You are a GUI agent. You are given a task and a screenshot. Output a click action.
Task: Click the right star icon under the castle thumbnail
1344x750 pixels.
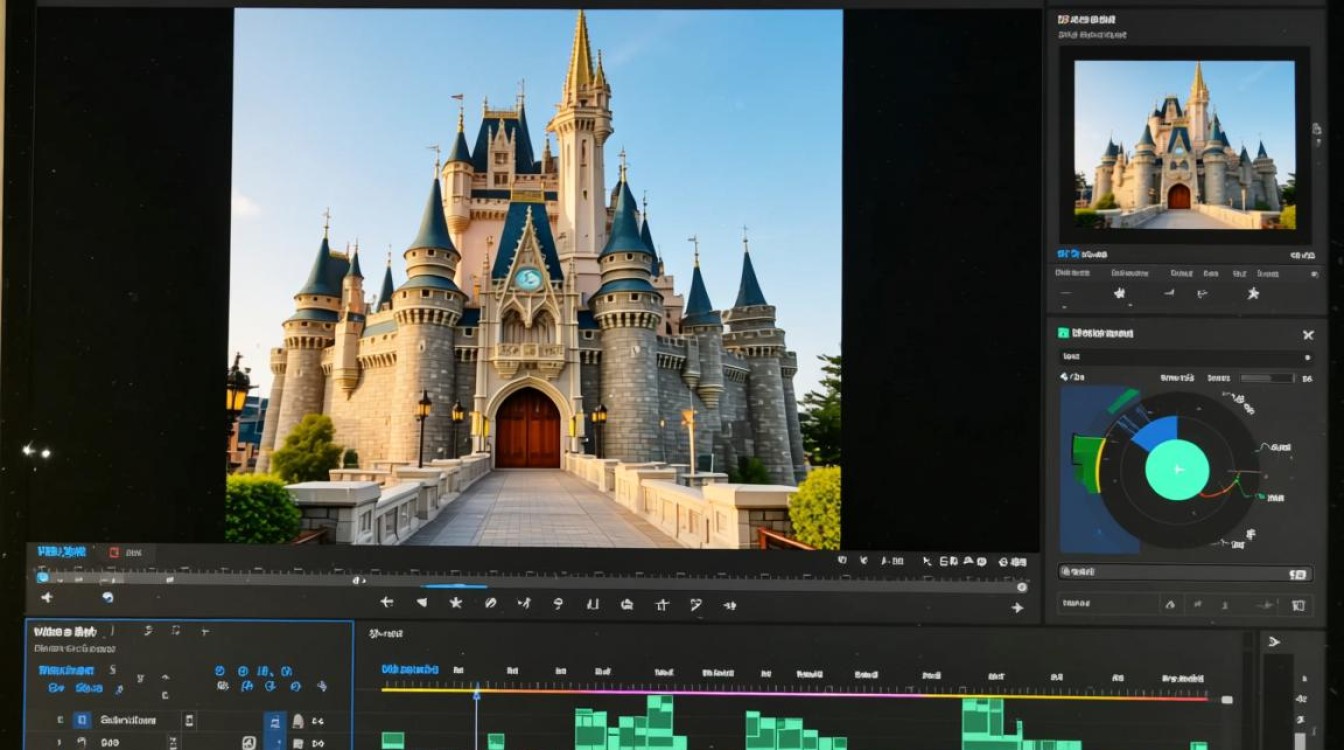point(1252,294)
